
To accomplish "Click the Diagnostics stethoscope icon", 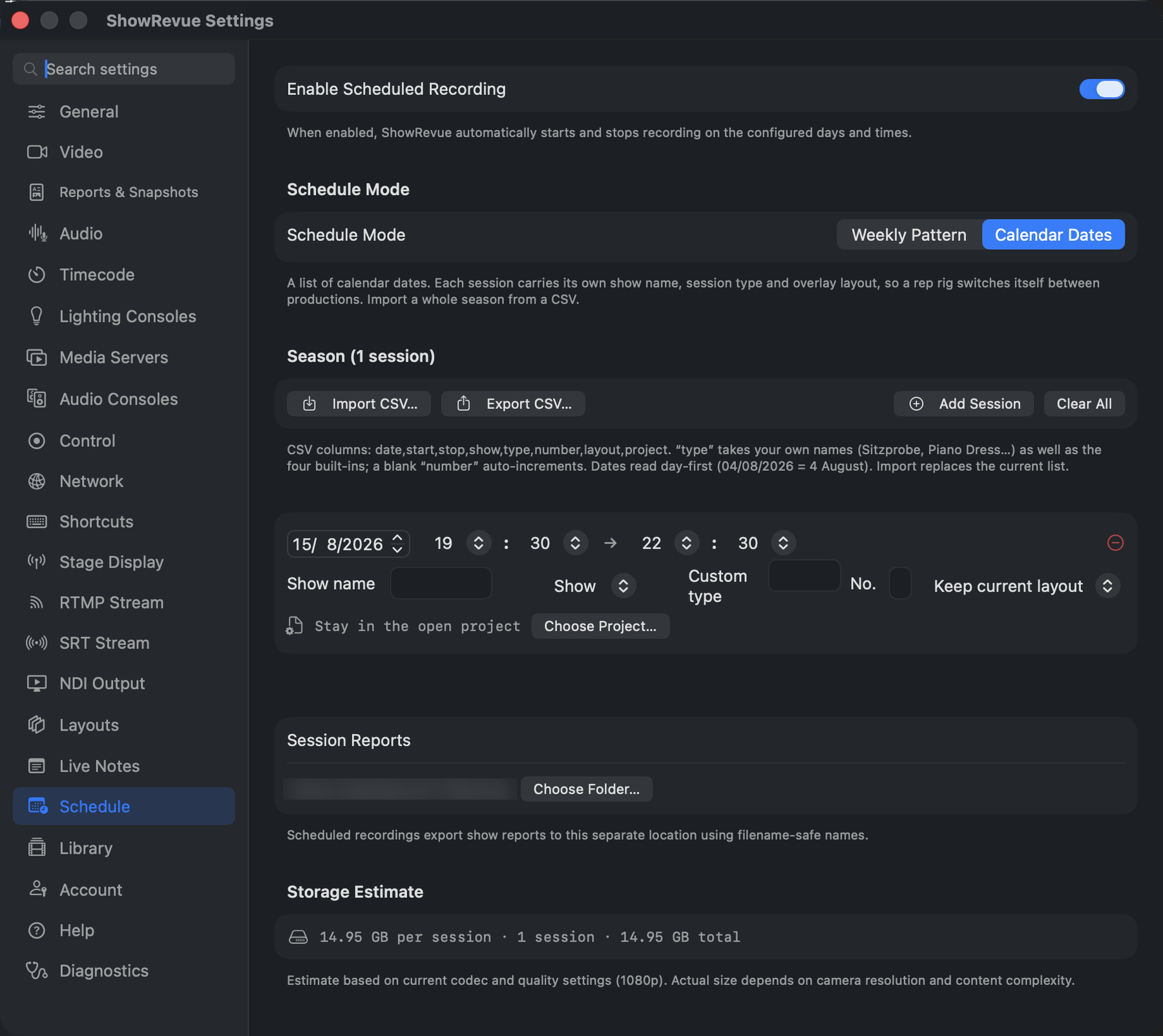I will [x=37, y=971].
